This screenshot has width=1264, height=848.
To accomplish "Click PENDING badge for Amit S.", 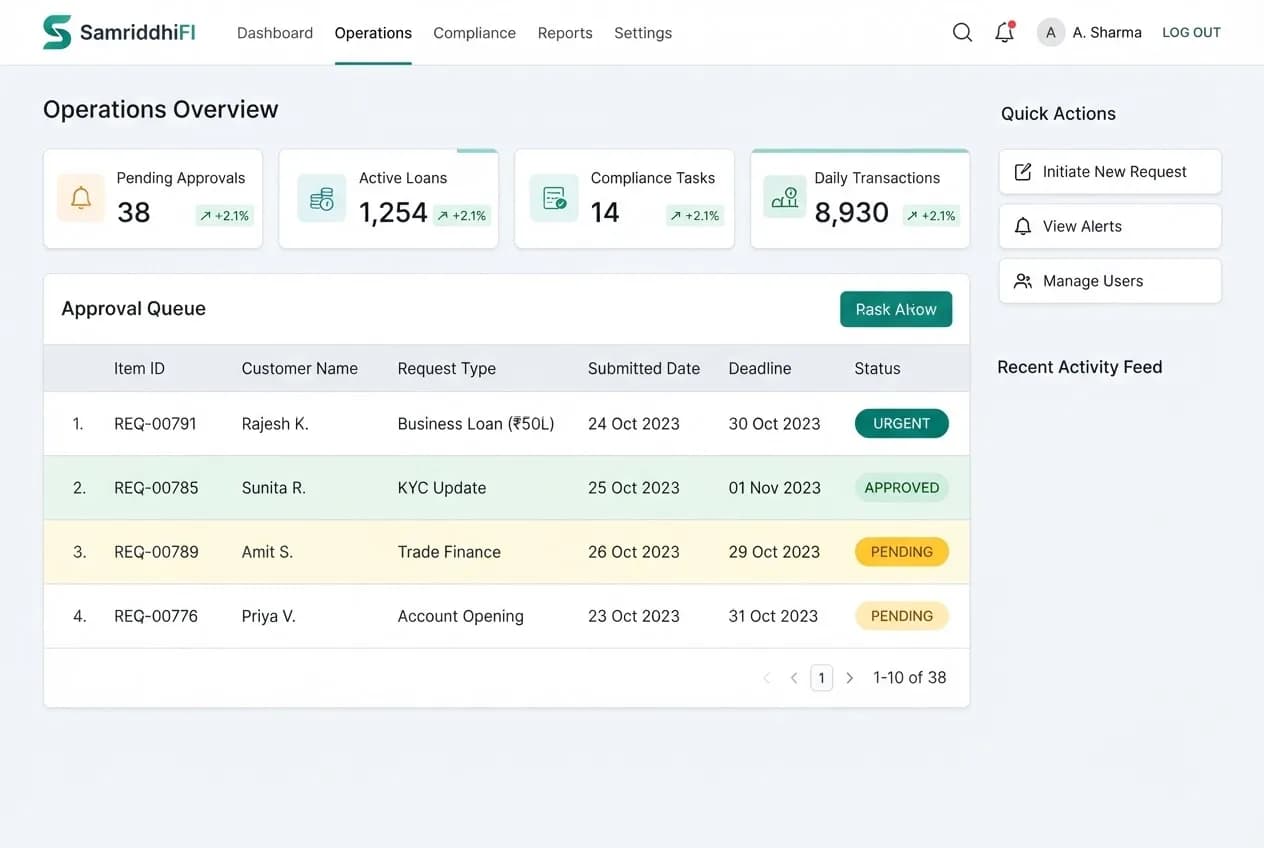I will pyautogui.click(x=901, y=552).
